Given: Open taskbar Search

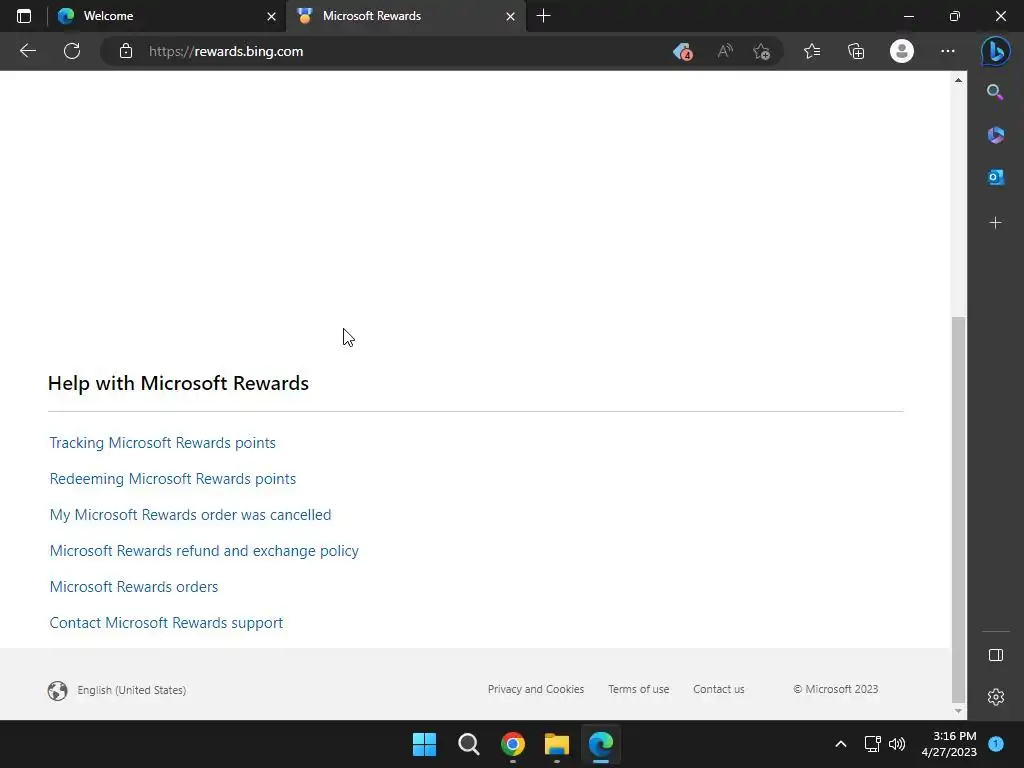Looking at the screenshot, I should pyautogui.click(x=468, y=744).
